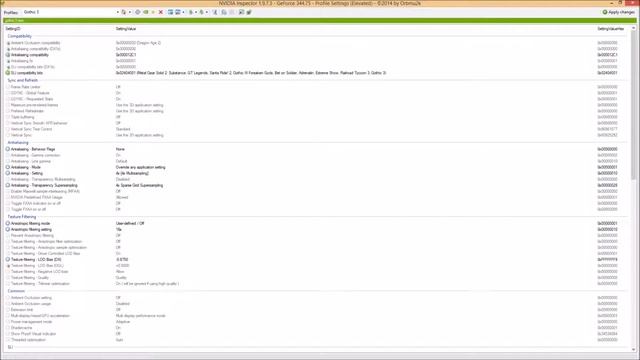This screenshot has height=360, width=640.
Task: Click the vertical scrollbar thumb
Action: click(x=633, y=105)
